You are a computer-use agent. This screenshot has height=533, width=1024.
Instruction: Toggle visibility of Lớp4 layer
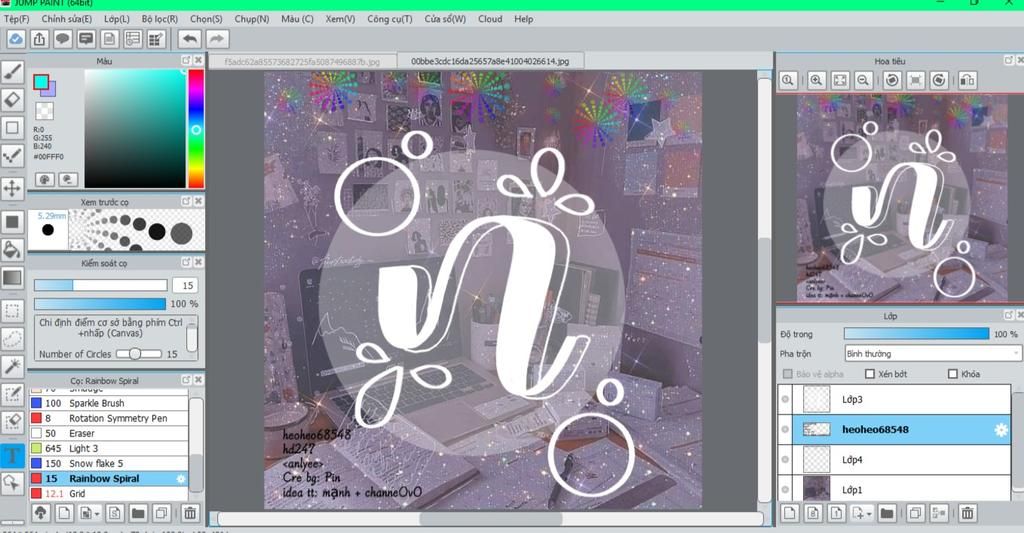tap(785, 460)
